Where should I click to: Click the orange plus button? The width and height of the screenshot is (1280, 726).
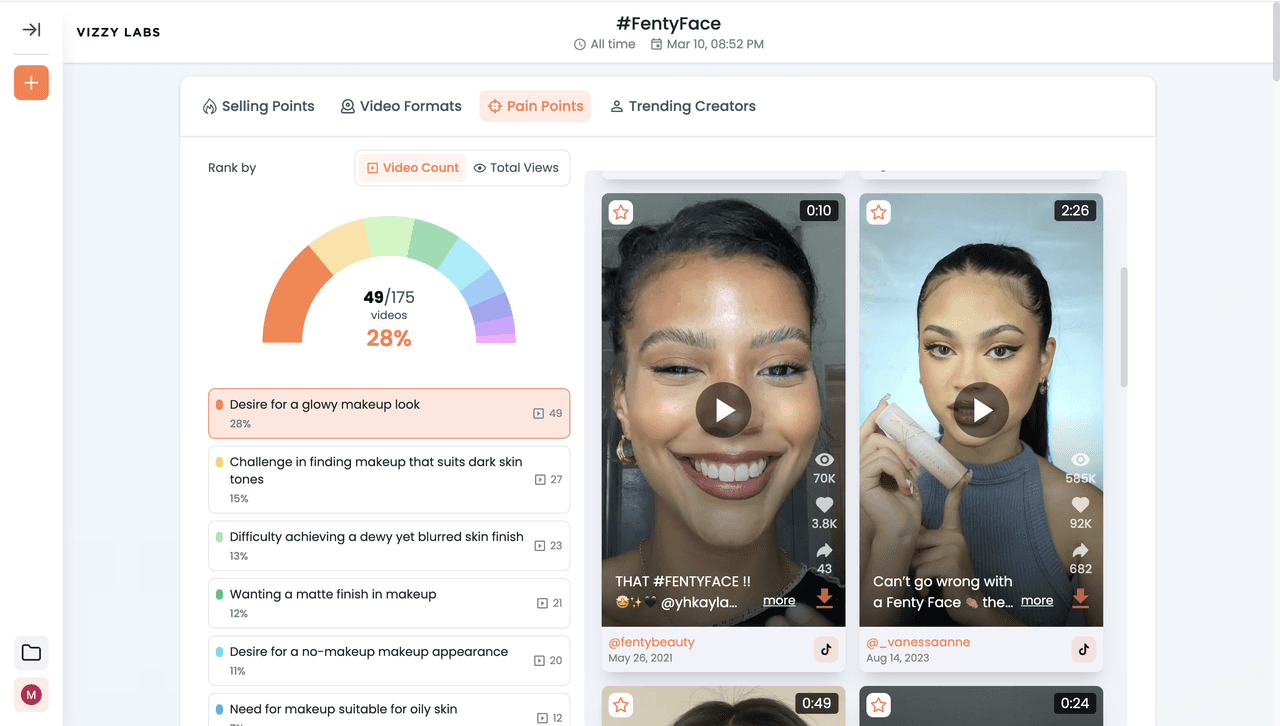click(31, 83)
